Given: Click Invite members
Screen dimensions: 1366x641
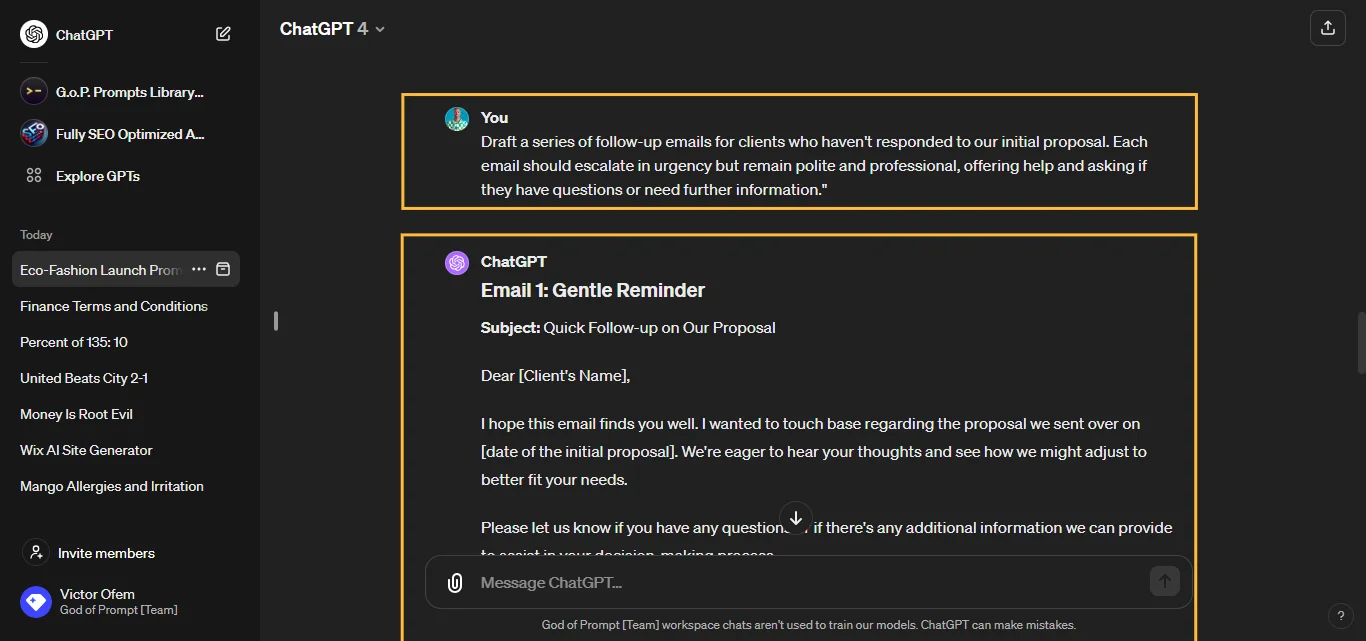Looking at the screenshot, I should pyautogui.click(x=104, y=552).
